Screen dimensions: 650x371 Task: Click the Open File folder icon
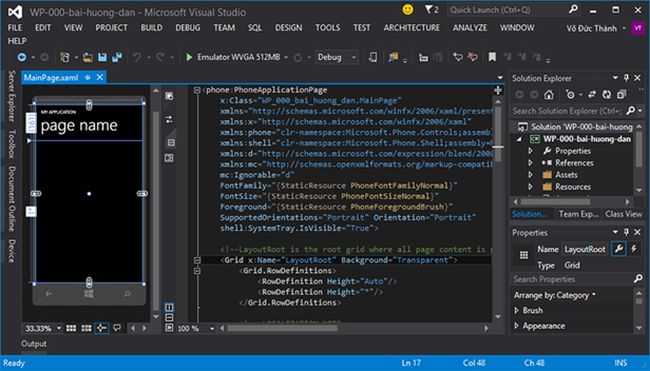tap(87, 57)
